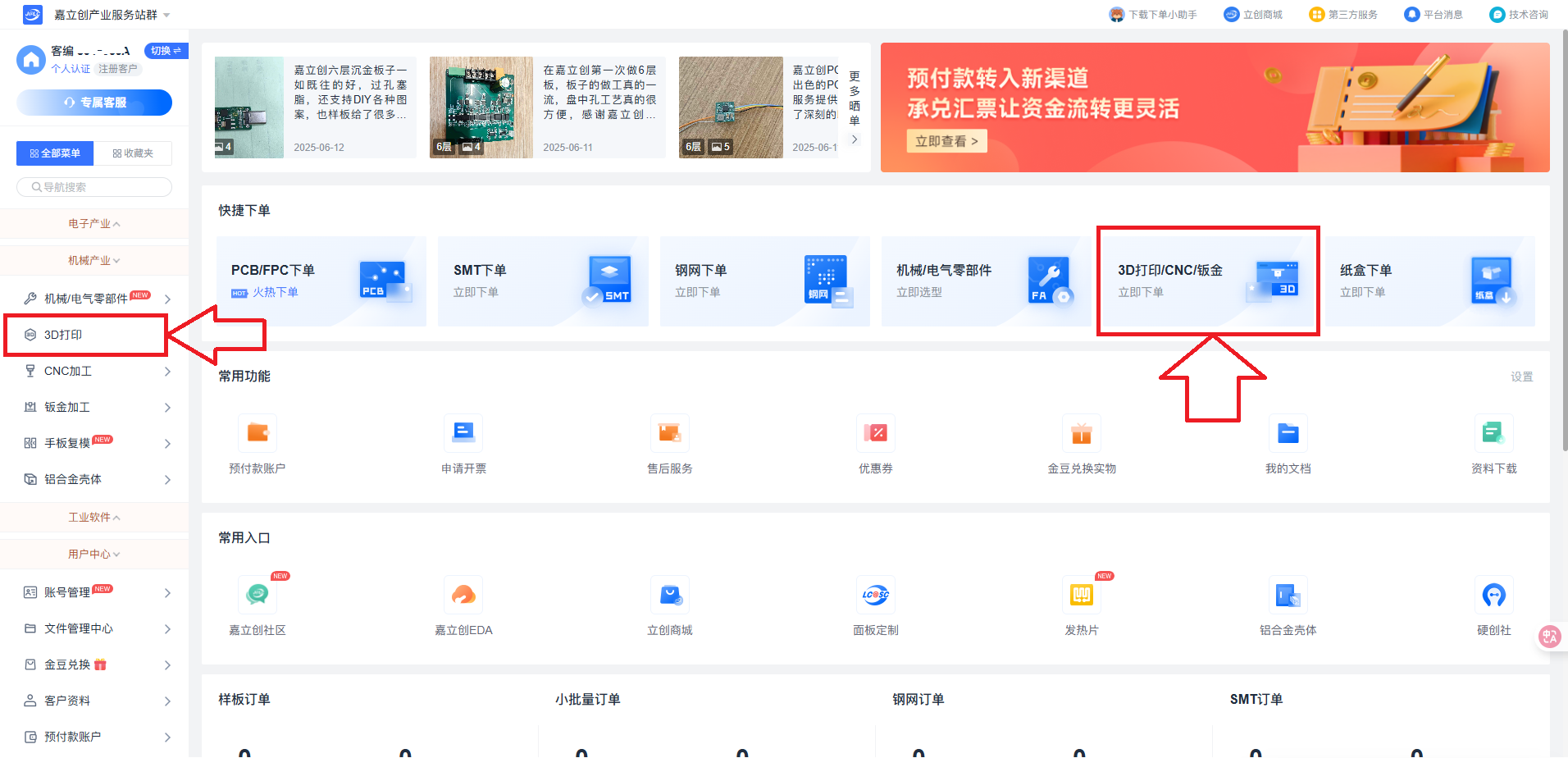This screenshot has height=758, width=1568.
Task: Open the review thumbnail dated 2025-06-12
Action: [249, 107]
